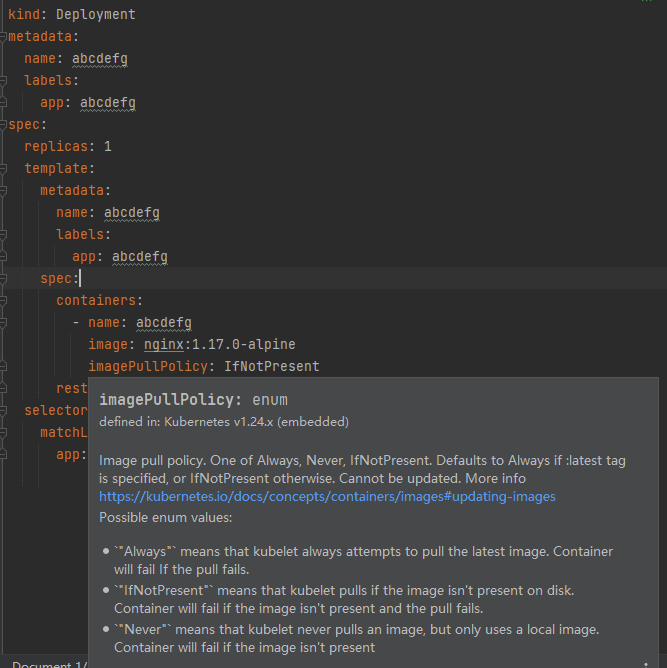Image resolution: width=667 pixels, height=668 pixels.
Task: Click the 'containers' key
Action: click(96, 300)
